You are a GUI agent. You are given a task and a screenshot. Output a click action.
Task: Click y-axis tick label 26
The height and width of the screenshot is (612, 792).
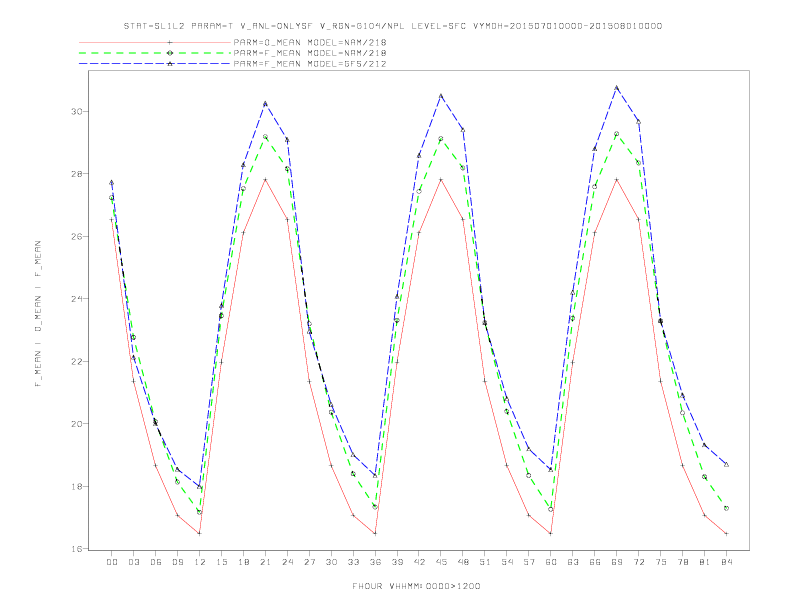(x=76, y=236)
